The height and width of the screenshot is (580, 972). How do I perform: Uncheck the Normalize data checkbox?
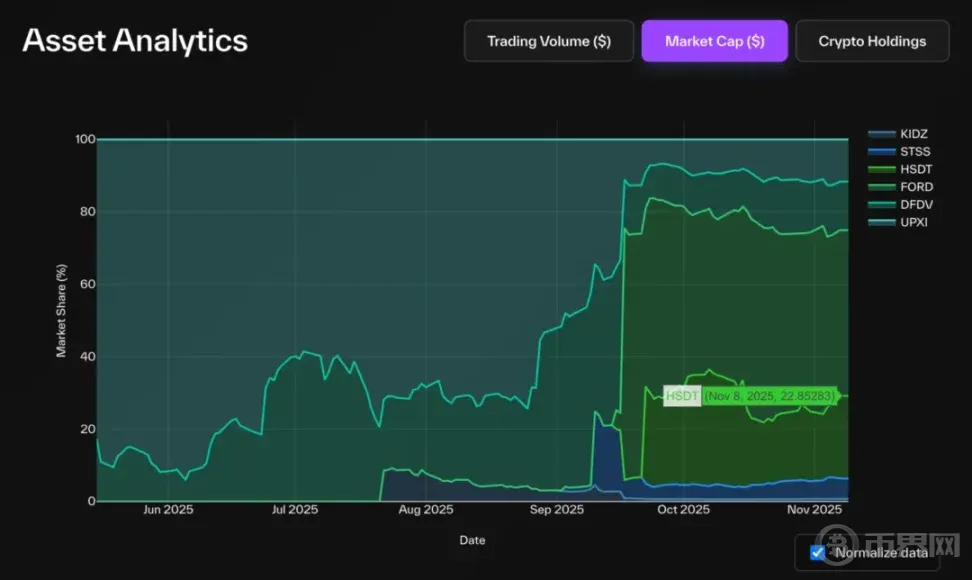coord(818,552)
